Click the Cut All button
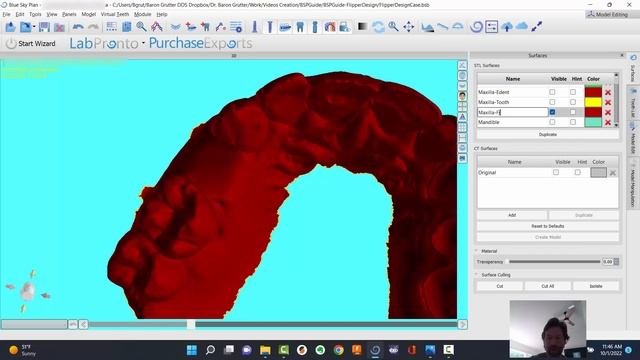The height and width of the screenshot is (360, 640). pyautogui.click(x=548, y=286)
